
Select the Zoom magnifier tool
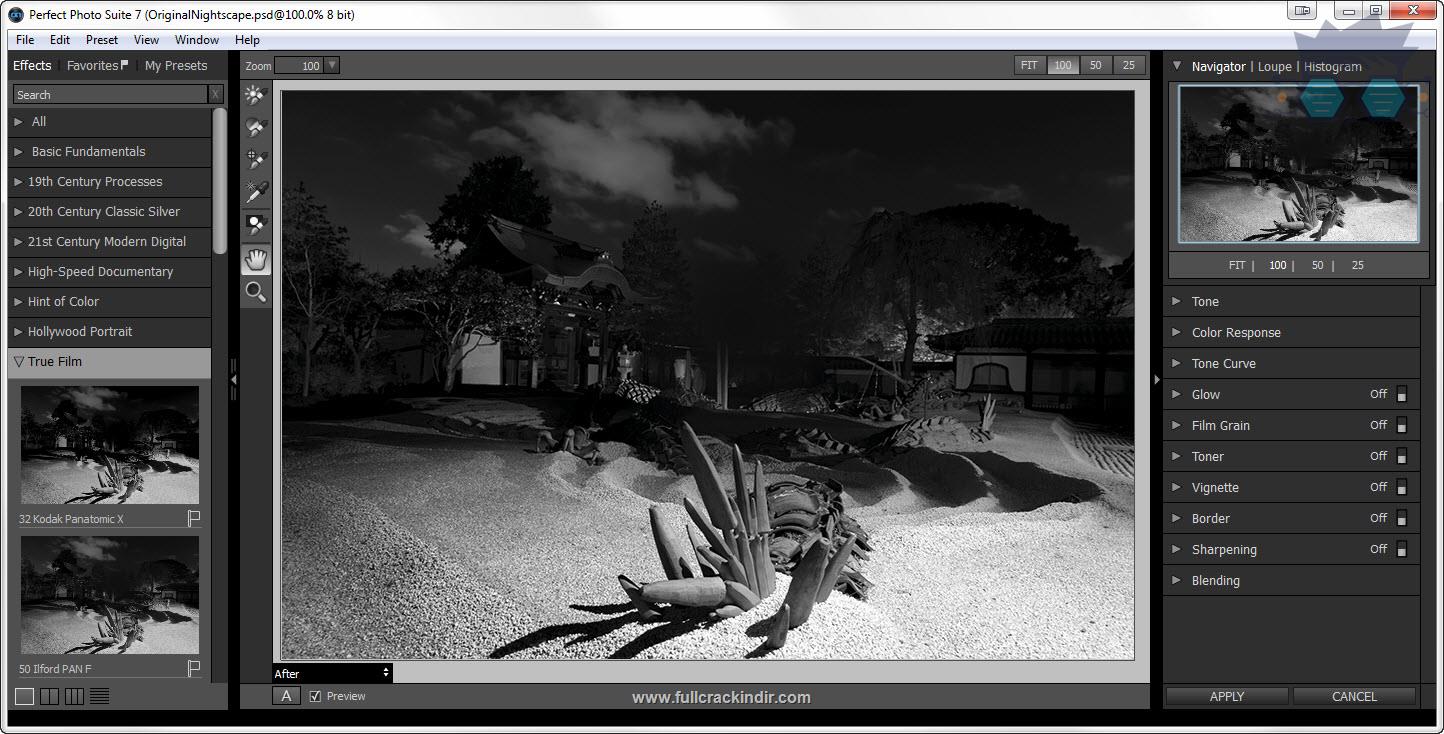256,292
